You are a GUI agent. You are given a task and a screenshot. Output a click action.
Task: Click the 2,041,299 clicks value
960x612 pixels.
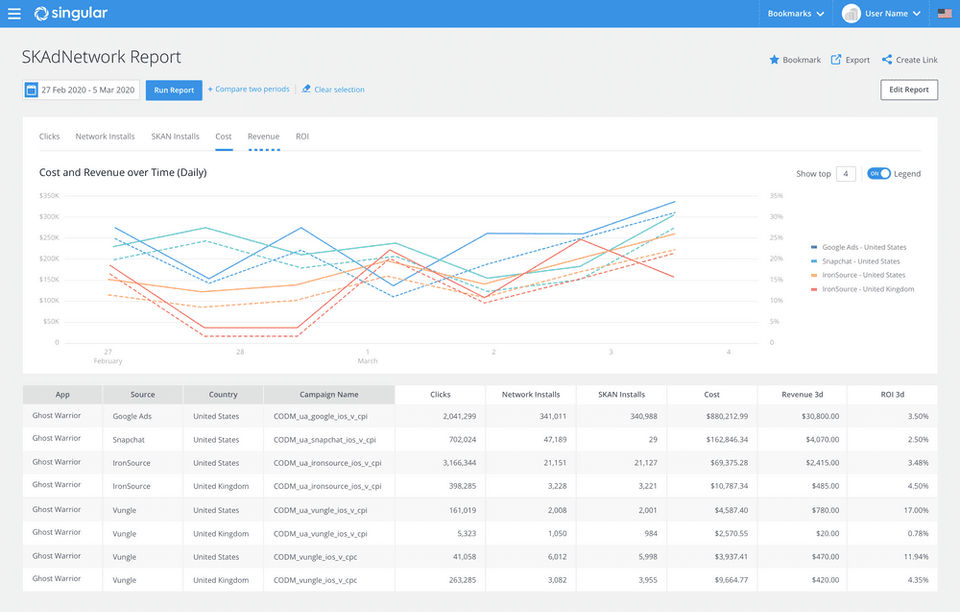459,416
